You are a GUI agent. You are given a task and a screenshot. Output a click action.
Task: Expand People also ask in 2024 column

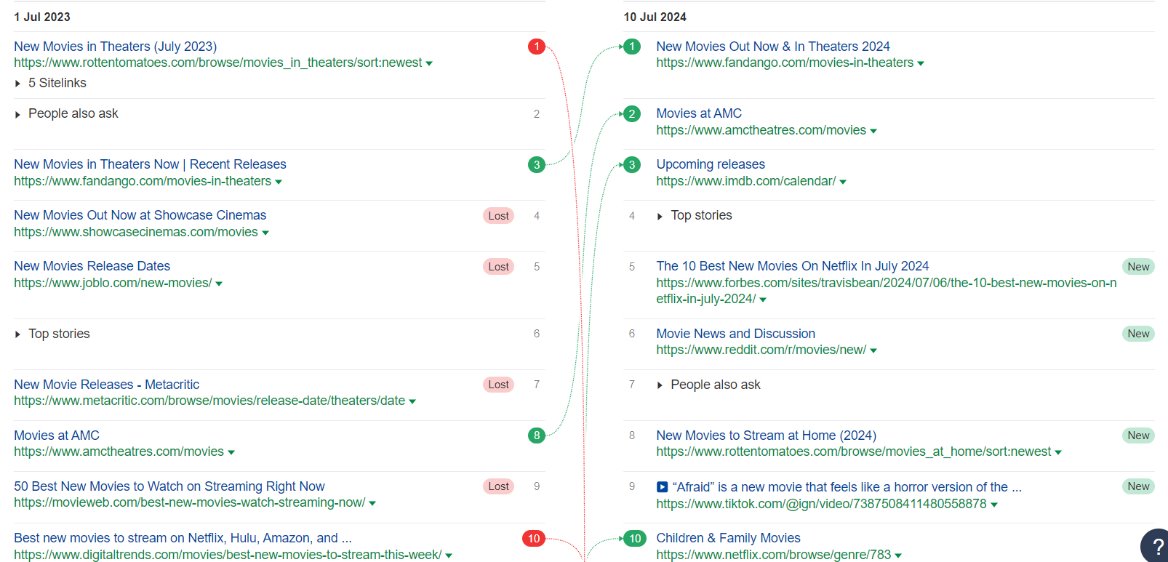(x=708, y=385)
